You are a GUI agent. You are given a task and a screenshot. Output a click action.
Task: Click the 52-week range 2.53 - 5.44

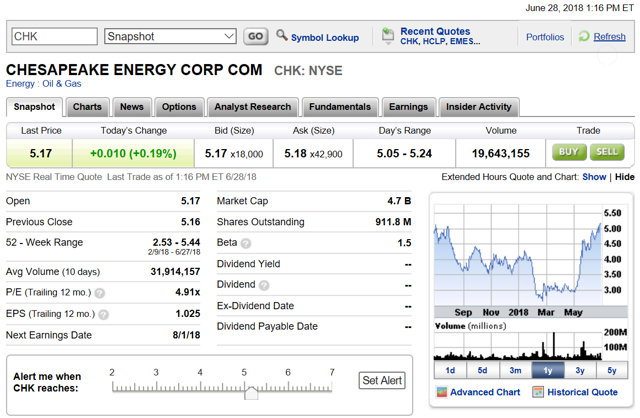pos(176,242)
